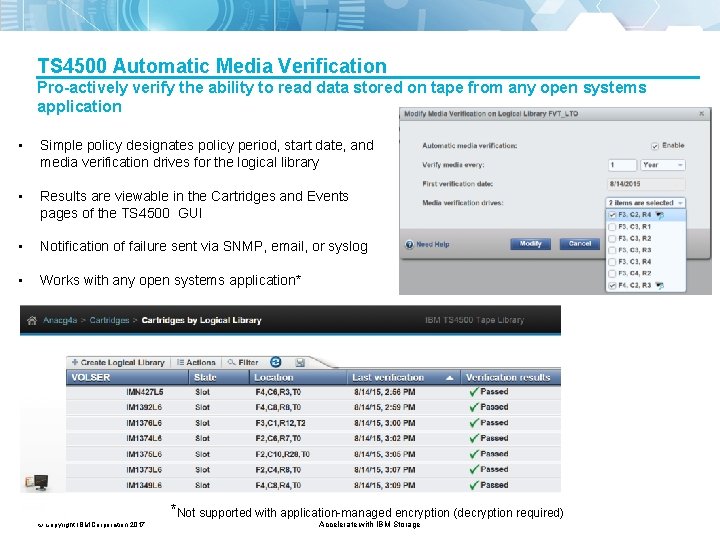
Task: Uncheck drive F4, C2, R3
Action: pyautogui.click(x=612, y=286)
